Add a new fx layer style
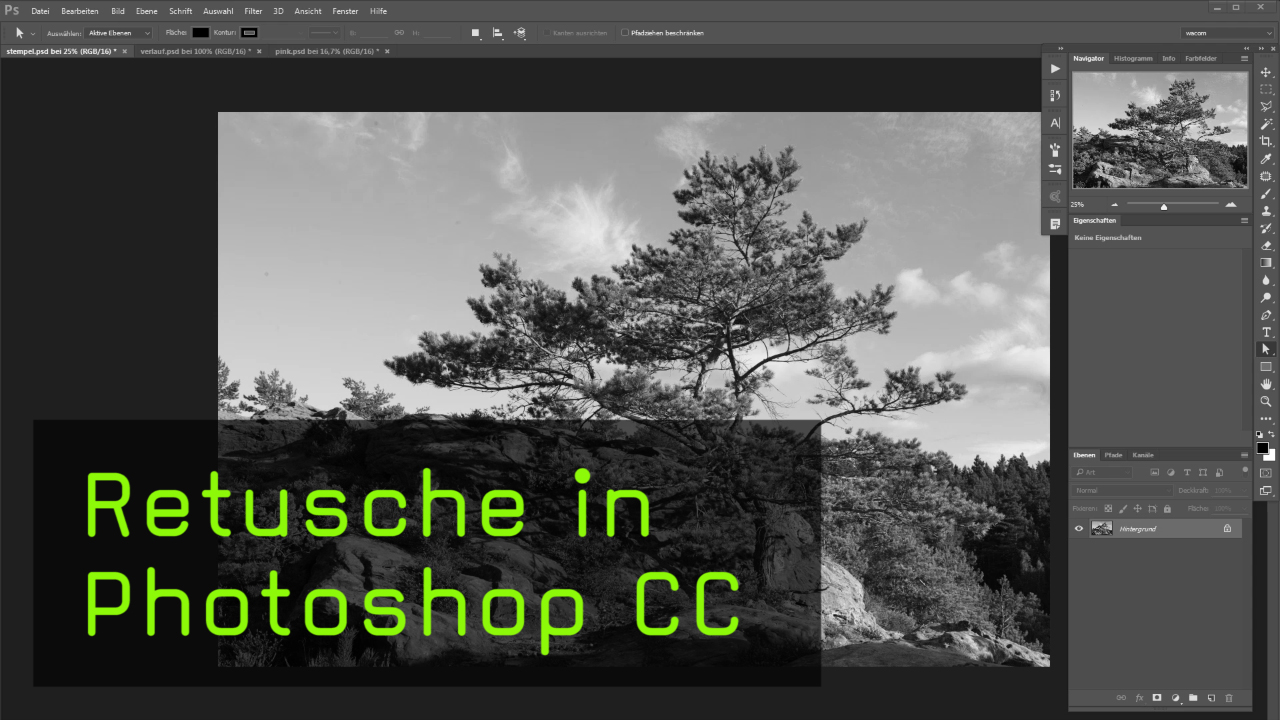1280x720 pixels. click(x=1140, y=697)
